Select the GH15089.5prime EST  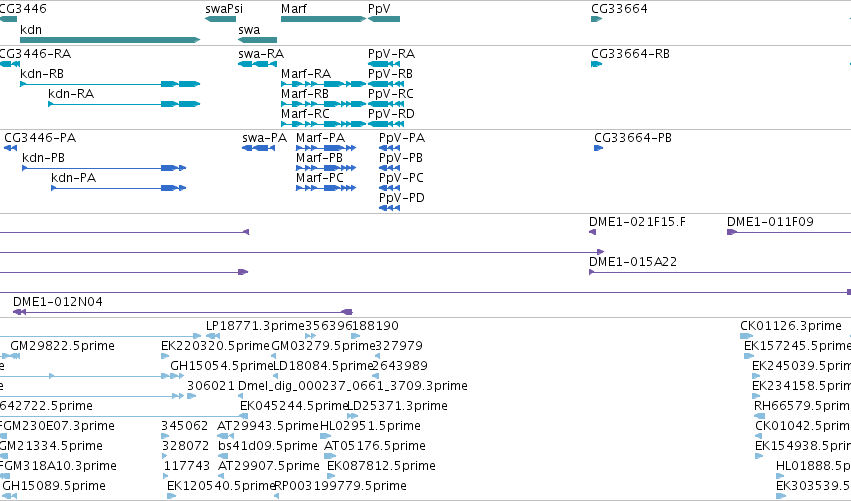point(10,496)
